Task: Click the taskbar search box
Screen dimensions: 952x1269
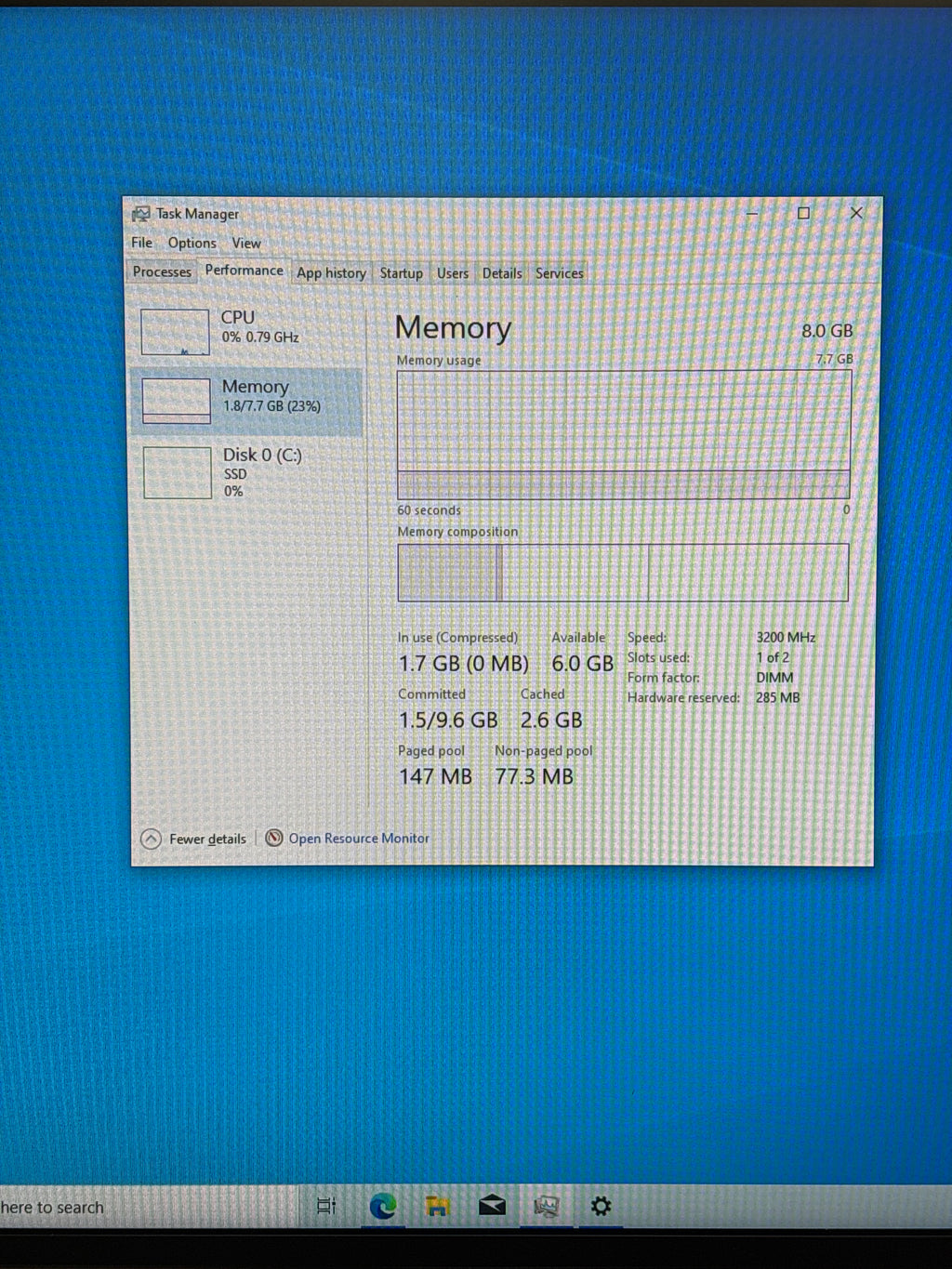Action: pyautogui.click(x=149, y=1207)
